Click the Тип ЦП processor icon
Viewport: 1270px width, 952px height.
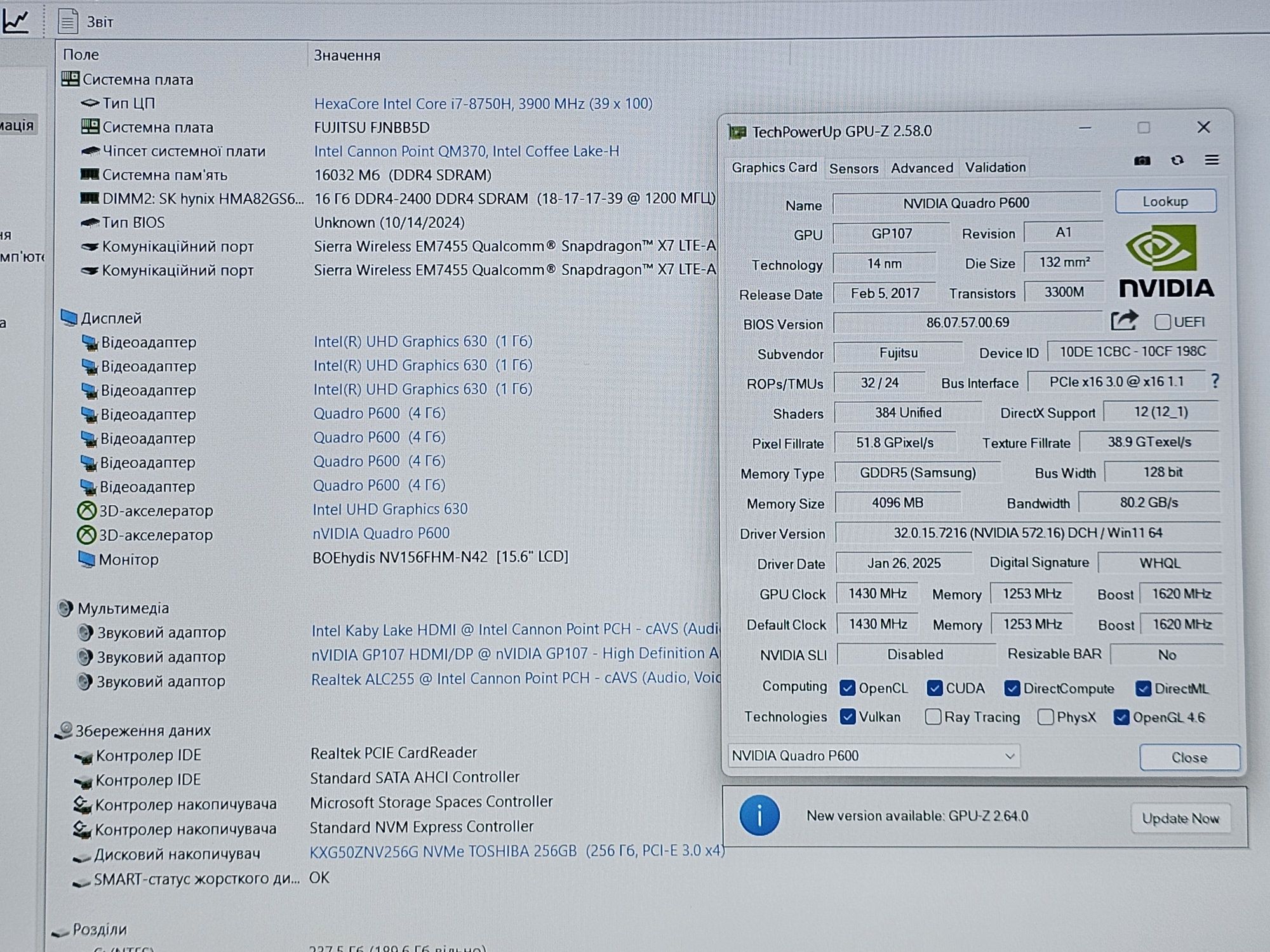[90, 103]
